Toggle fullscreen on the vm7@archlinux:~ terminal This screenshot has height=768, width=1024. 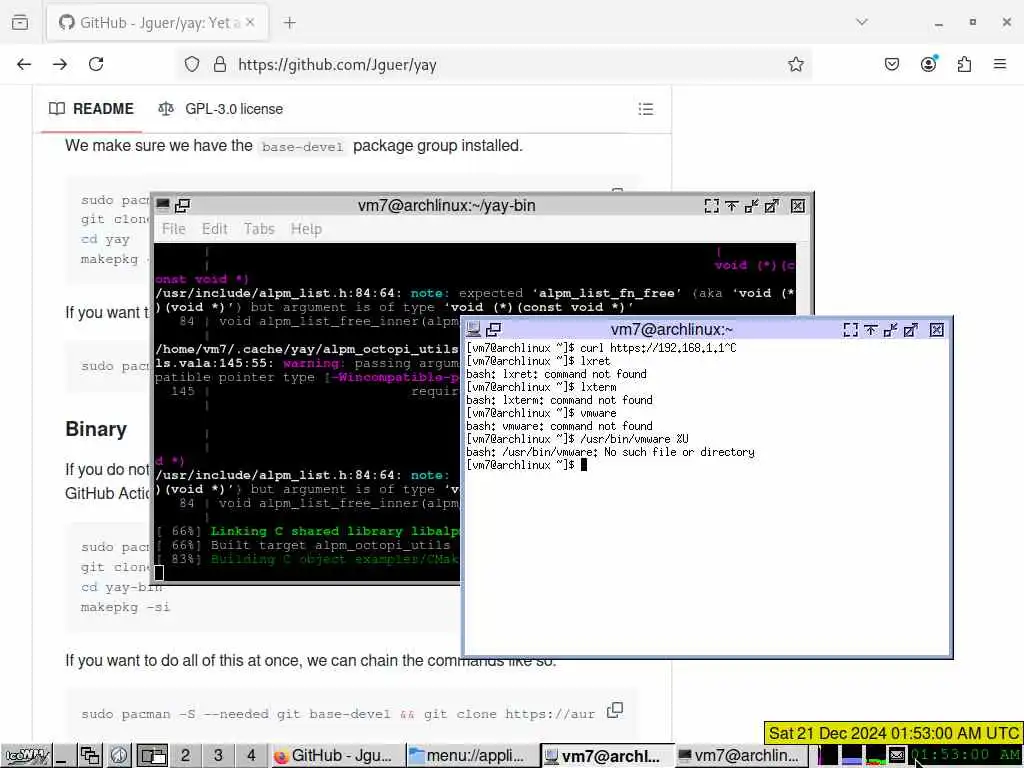point(850,330)
